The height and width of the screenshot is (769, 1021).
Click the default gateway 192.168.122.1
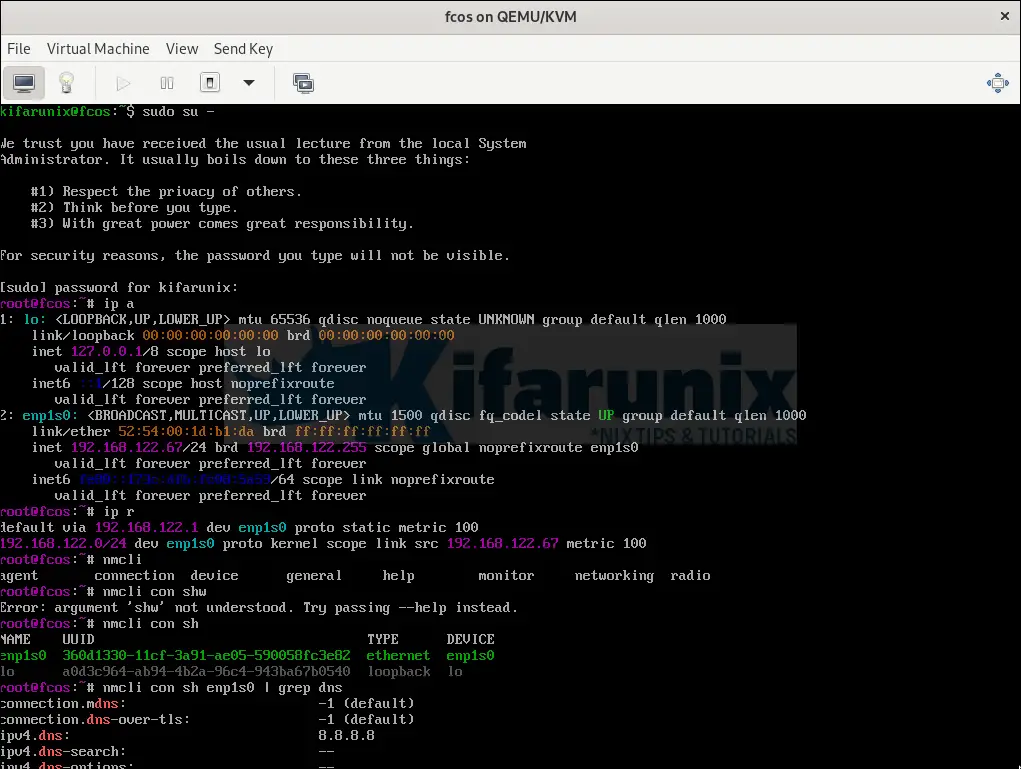(x=147, y=527)
